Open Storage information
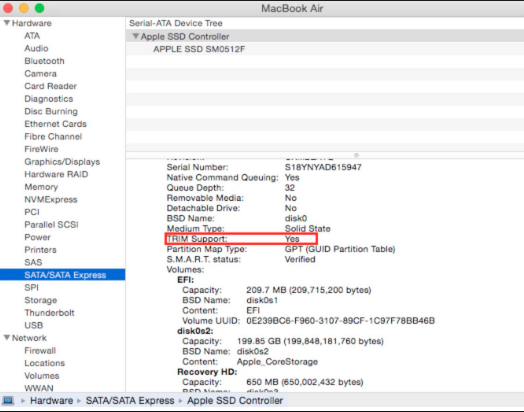Image resolution: width=524 pixels, height=412 pixels. pos(41,300)
